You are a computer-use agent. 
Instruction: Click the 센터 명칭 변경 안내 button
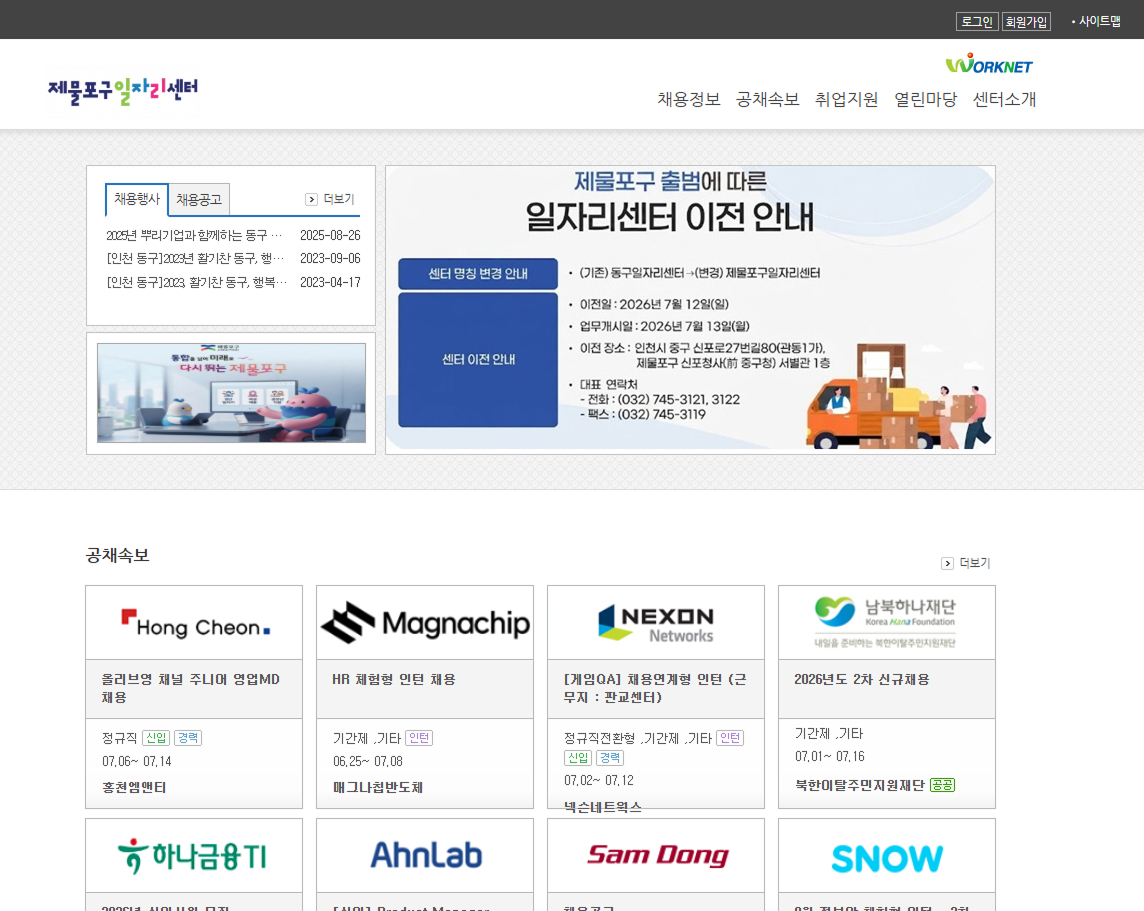click(478, 274)
